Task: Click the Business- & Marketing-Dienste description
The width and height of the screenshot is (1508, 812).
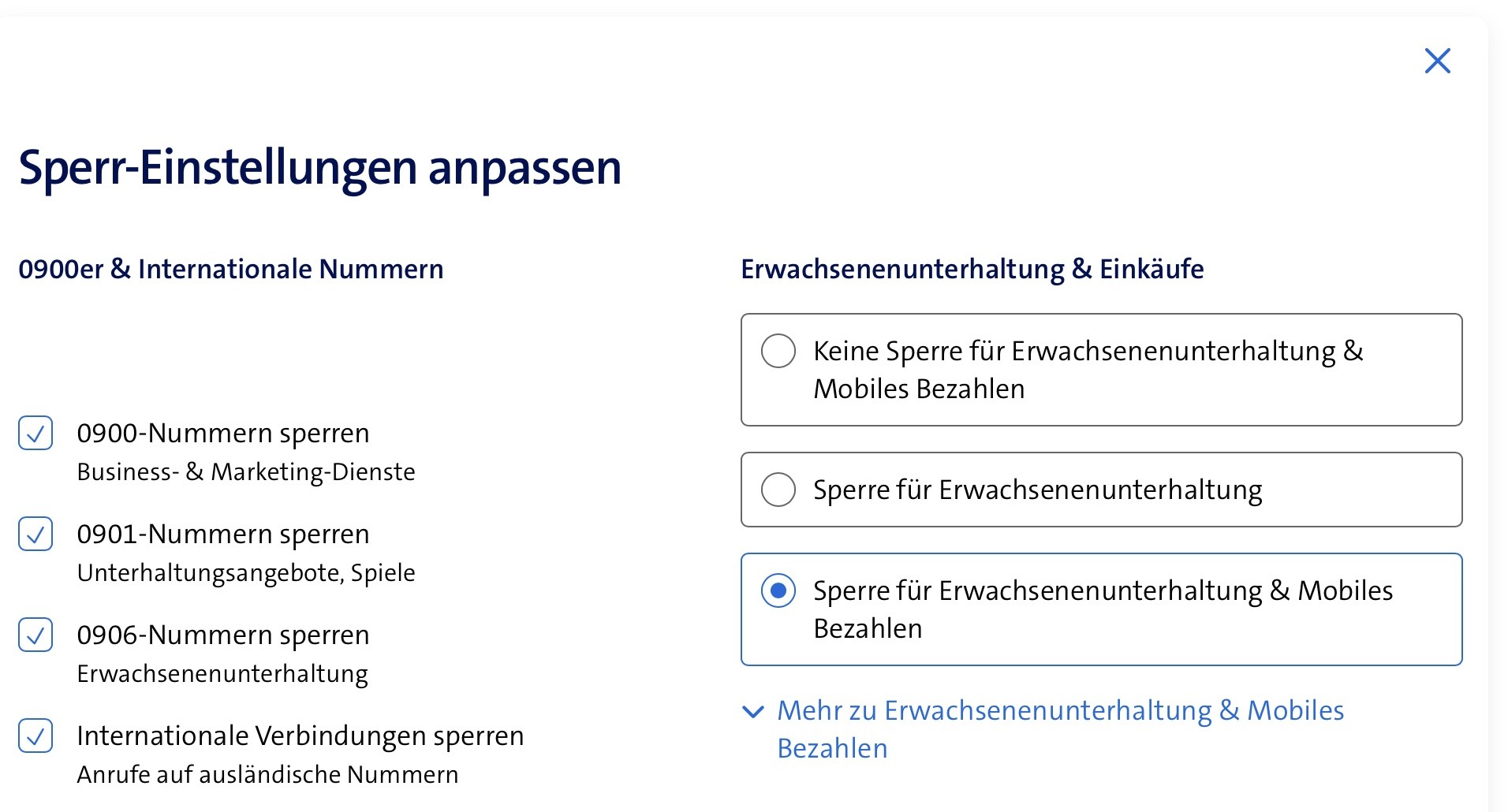Action: coord(246,471)
